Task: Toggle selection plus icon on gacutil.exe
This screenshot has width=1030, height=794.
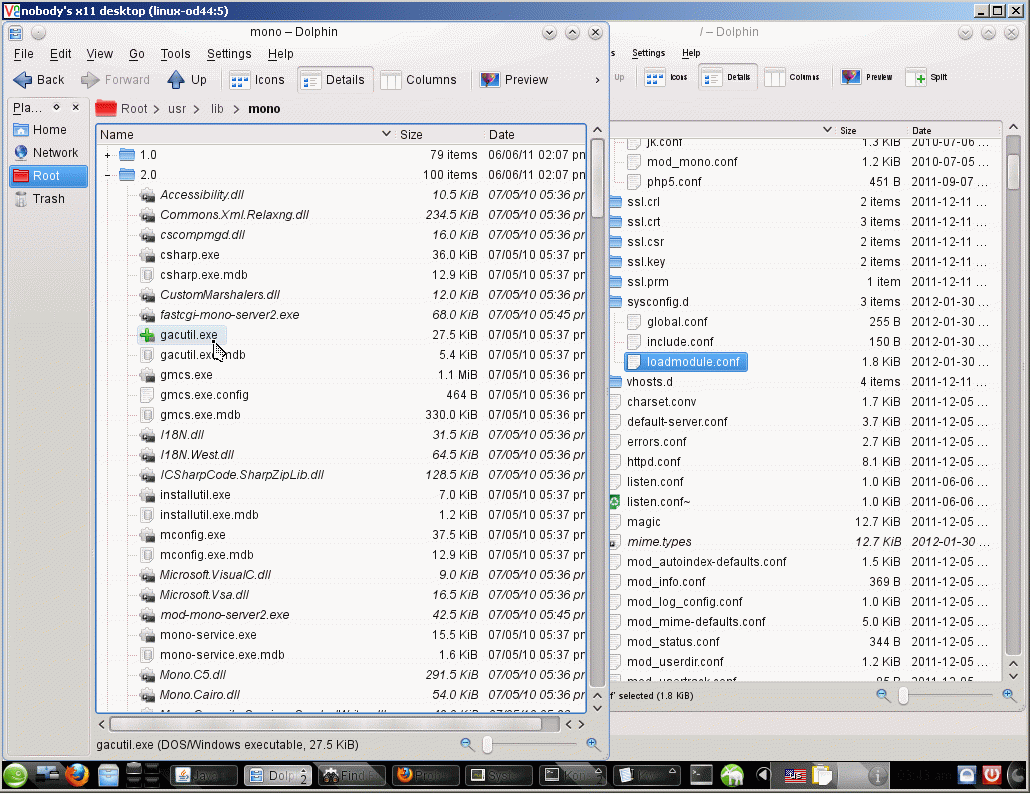Action: coord(147,335)
